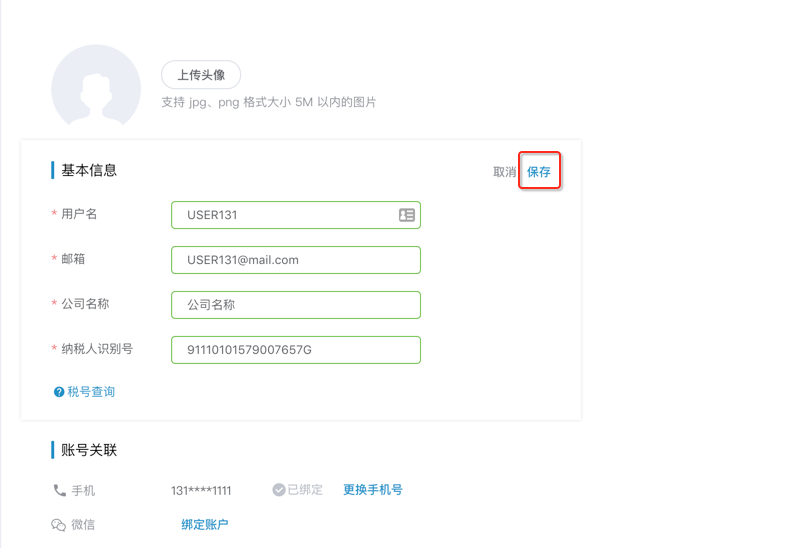
Task: Cancel editing via 取消
Action: [504, 172]
